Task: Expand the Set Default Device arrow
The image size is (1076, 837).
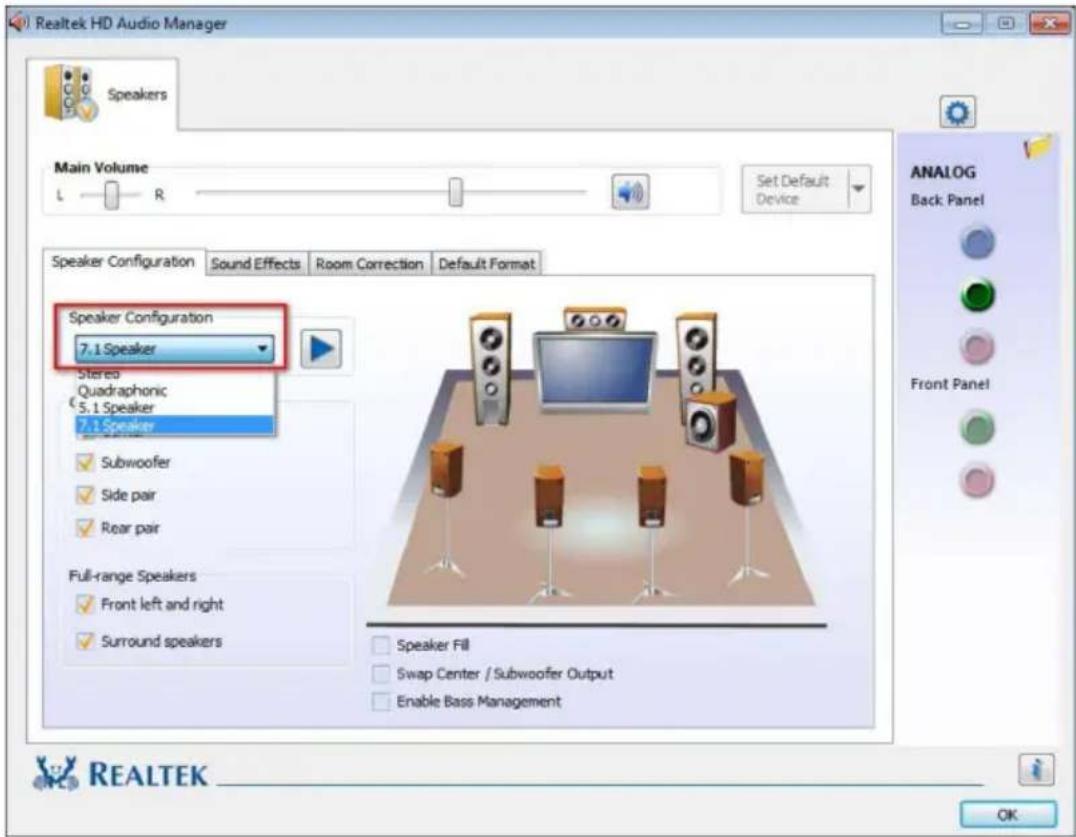Action: click(858, 189)
